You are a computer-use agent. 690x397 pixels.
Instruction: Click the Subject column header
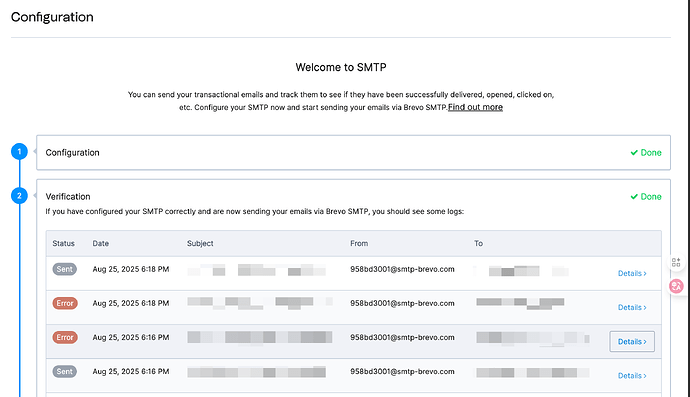click(x=200, y=243)
